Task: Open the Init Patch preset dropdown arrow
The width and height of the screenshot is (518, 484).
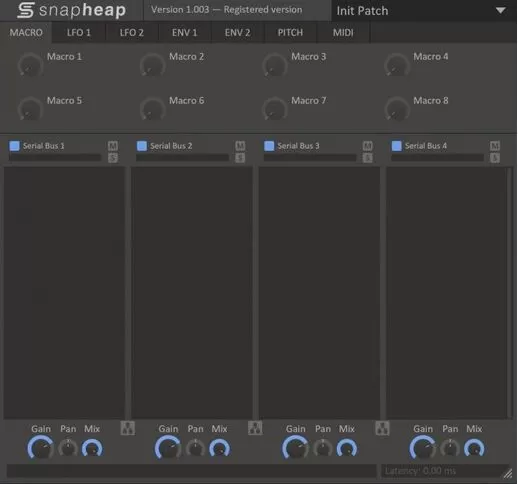Action: click(500, 10)
